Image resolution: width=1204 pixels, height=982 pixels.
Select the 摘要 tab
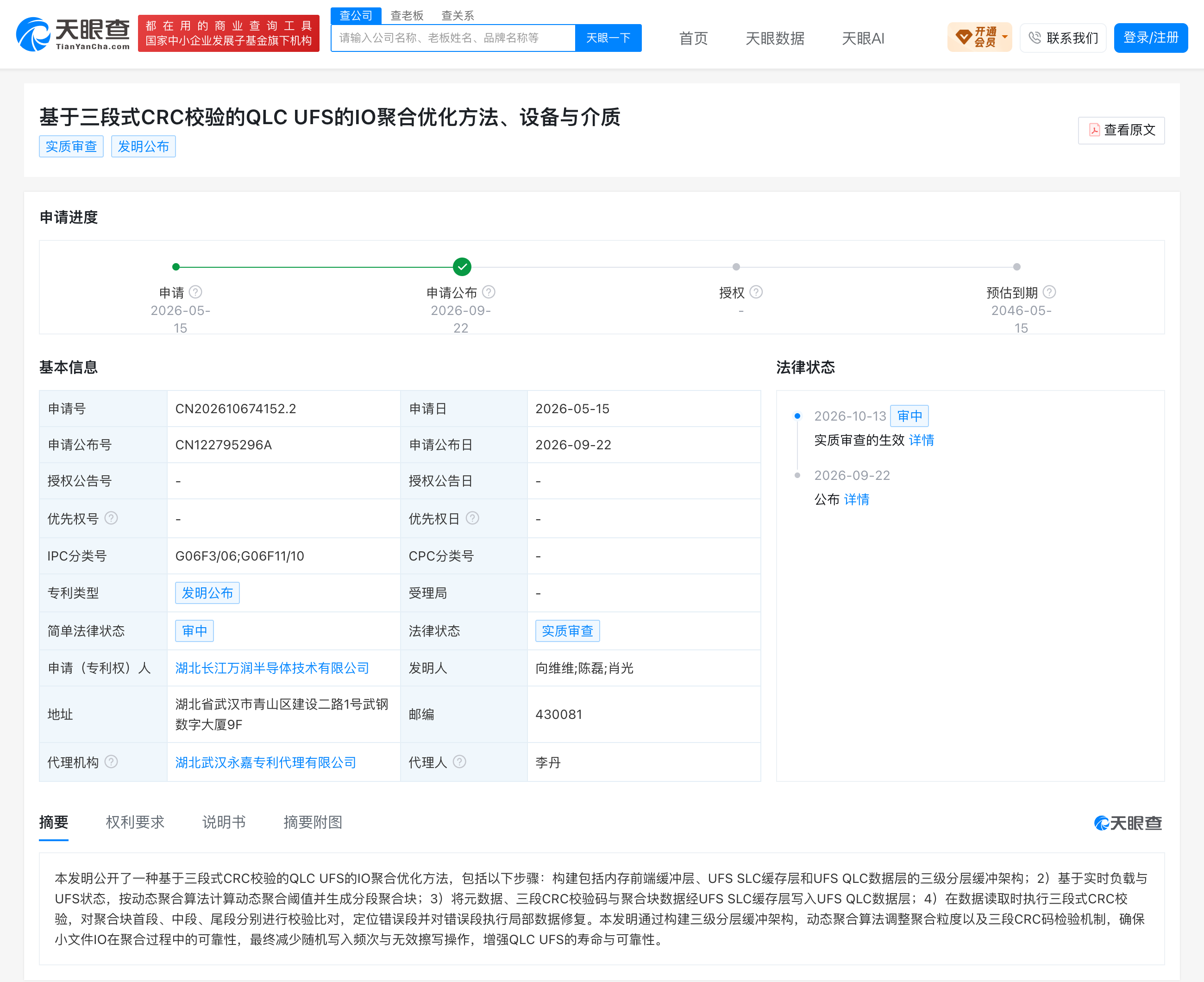click(54, 822)
